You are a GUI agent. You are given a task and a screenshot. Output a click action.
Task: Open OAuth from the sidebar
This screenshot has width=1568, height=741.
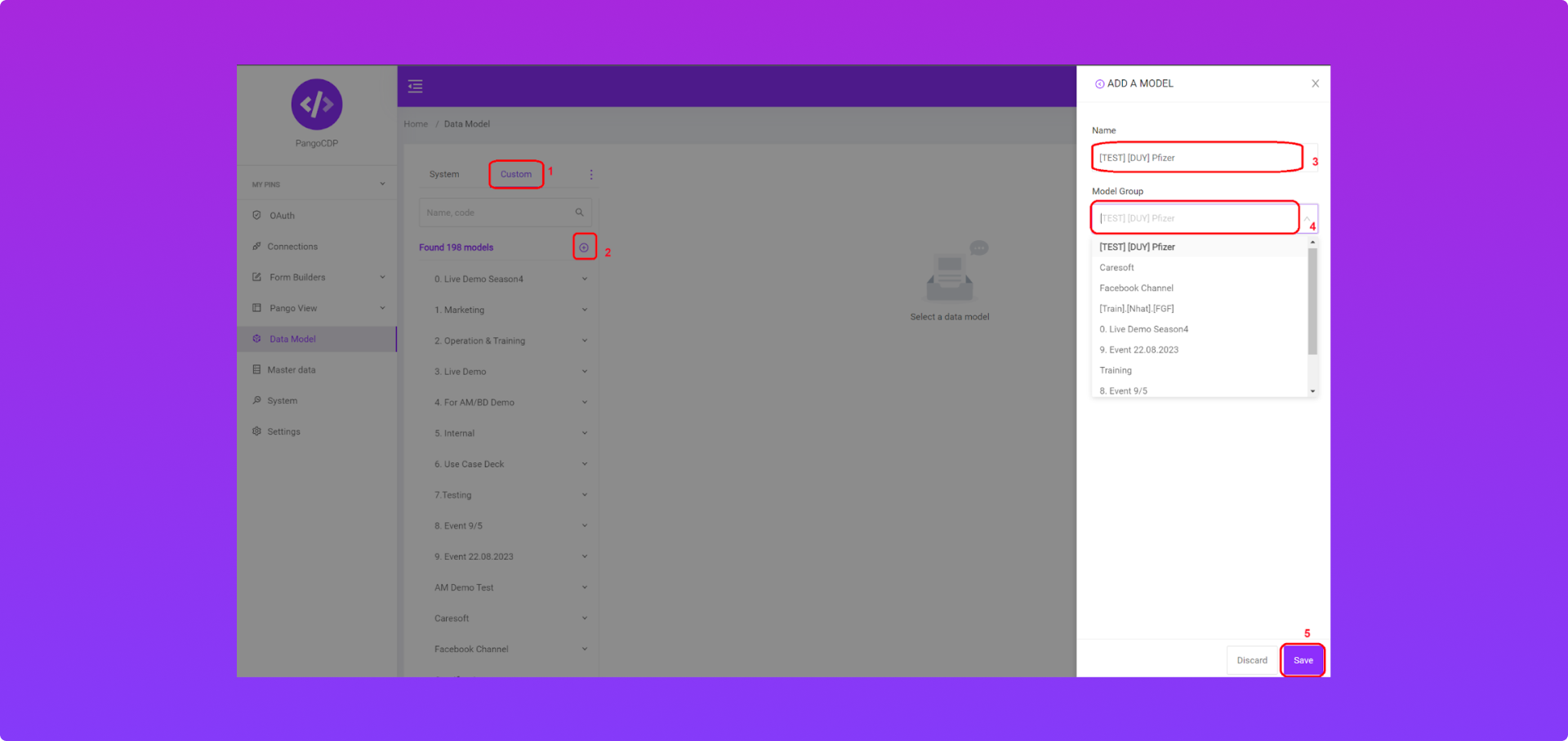click(282, 216)
